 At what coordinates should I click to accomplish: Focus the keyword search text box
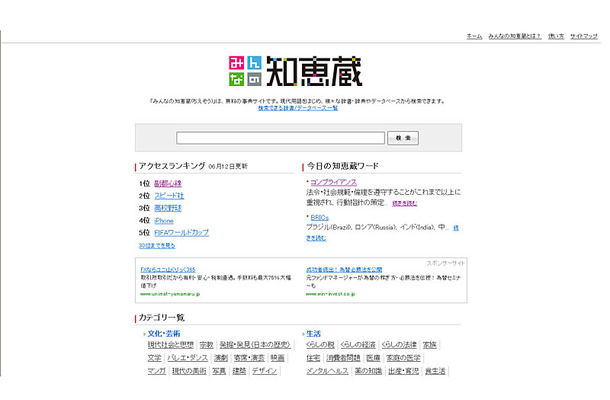pos(280,138)
